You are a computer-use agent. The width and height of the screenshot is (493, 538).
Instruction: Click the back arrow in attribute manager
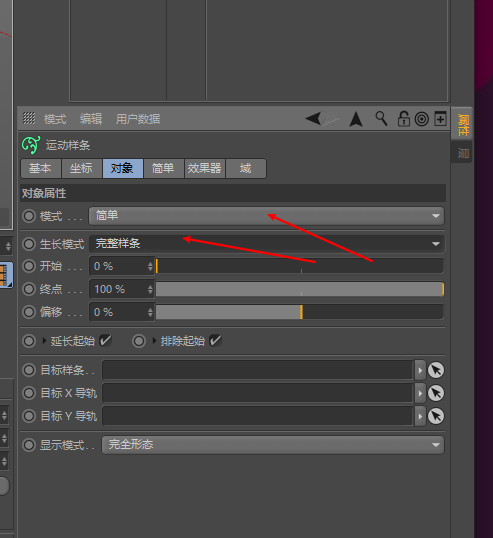tap(313, 119)
